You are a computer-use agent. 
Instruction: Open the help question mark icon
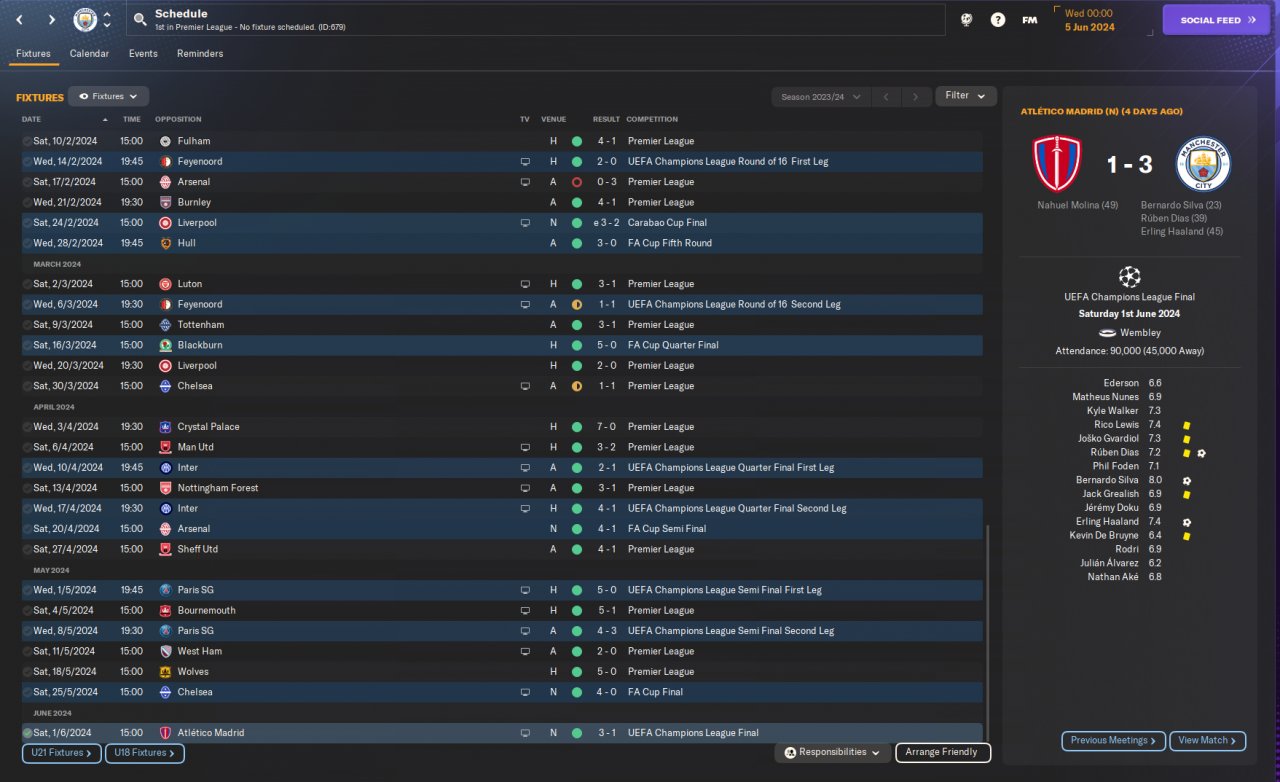click(998, 20)
